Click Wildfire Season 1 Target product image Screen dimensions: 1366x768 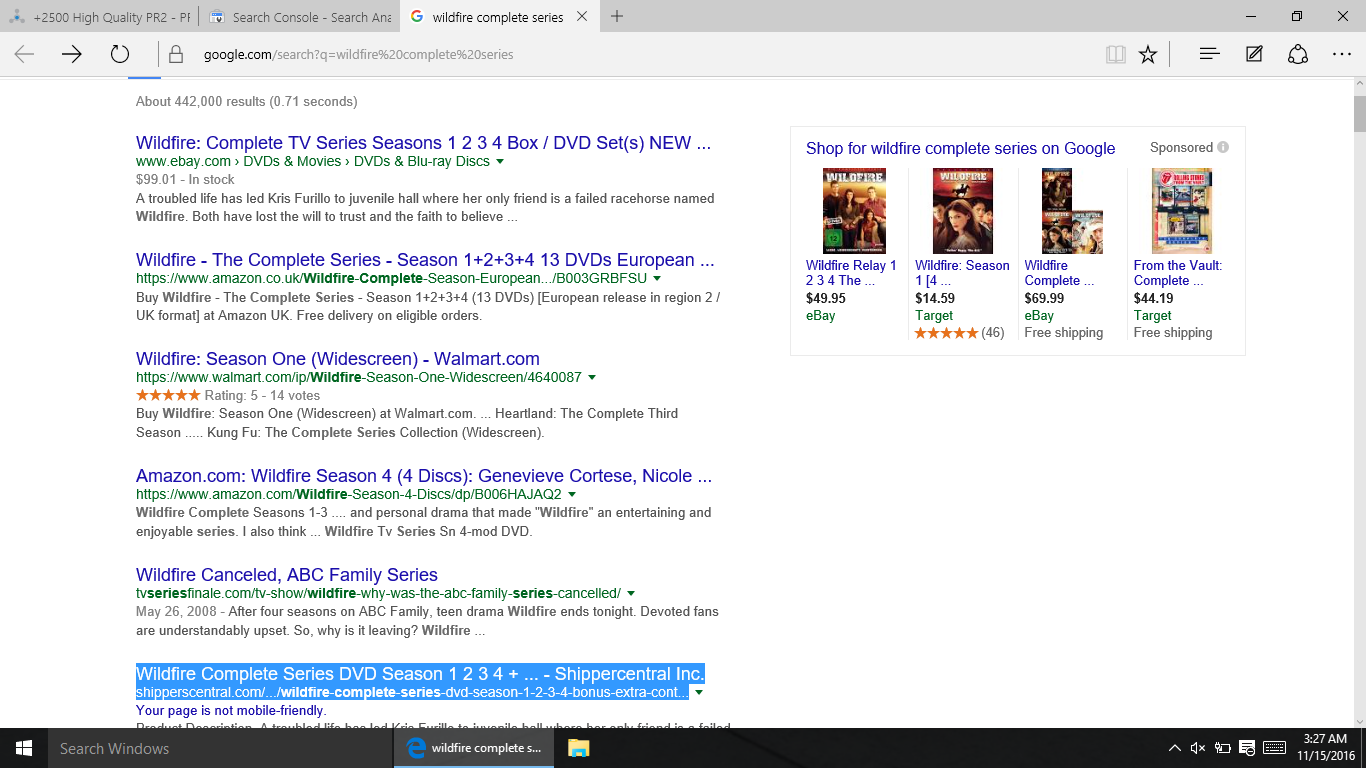[x=962, y=211]
